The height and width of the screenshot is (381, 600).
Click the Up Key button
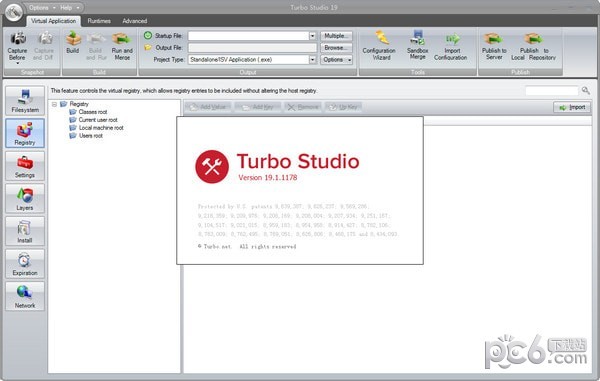click(x=344, y=107)
